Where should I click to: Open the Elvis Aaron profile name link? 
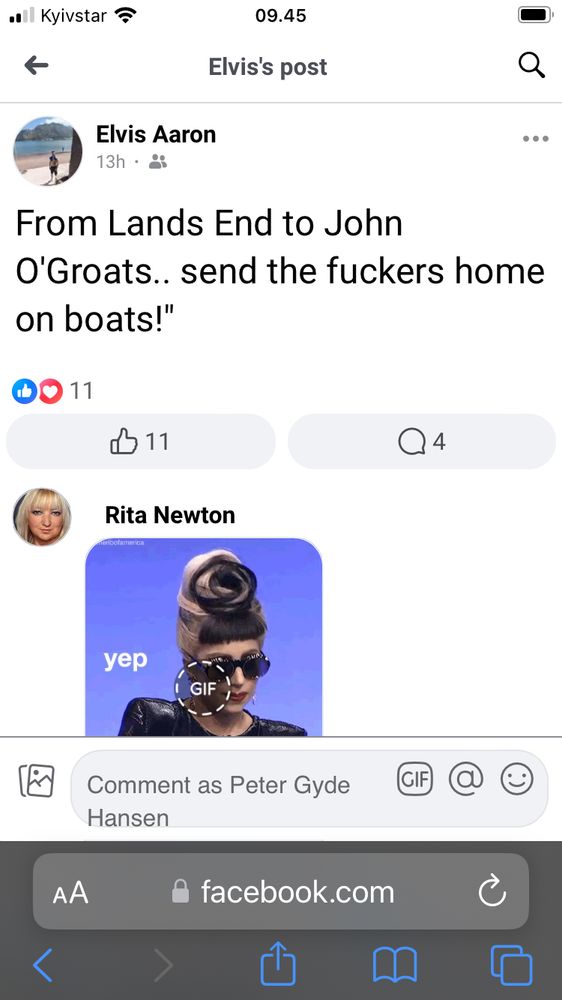[156, 134]
